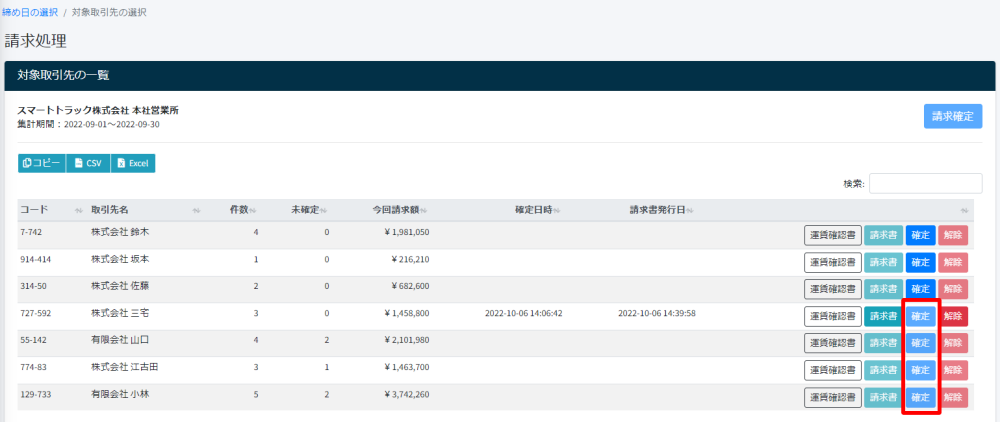Screen dimensions: 1000x422
Task: Click 確定 for 有限会社 山口
Action: click(x=920, y=343)
